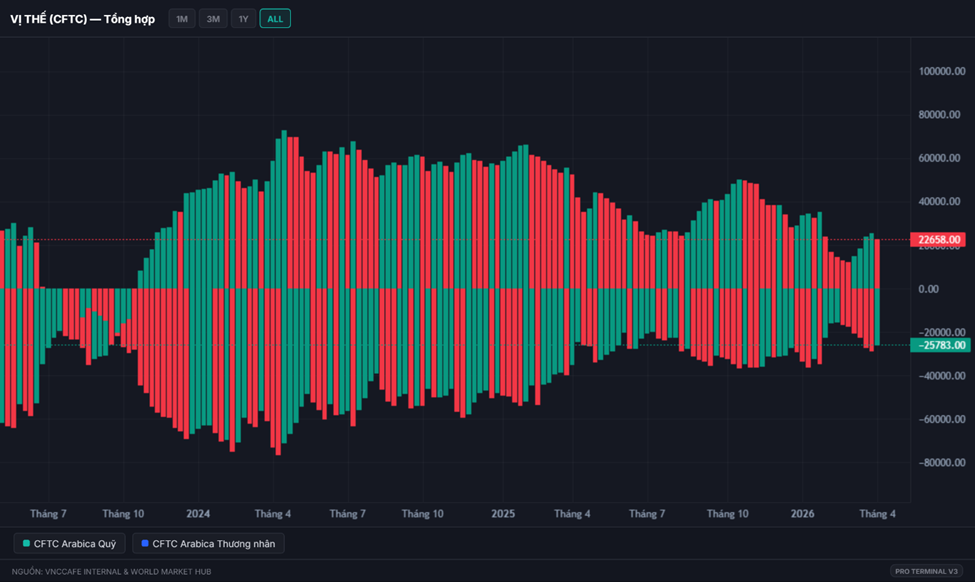Click the active ALL range button
The image size is (975, 582).
coord(275,19)
